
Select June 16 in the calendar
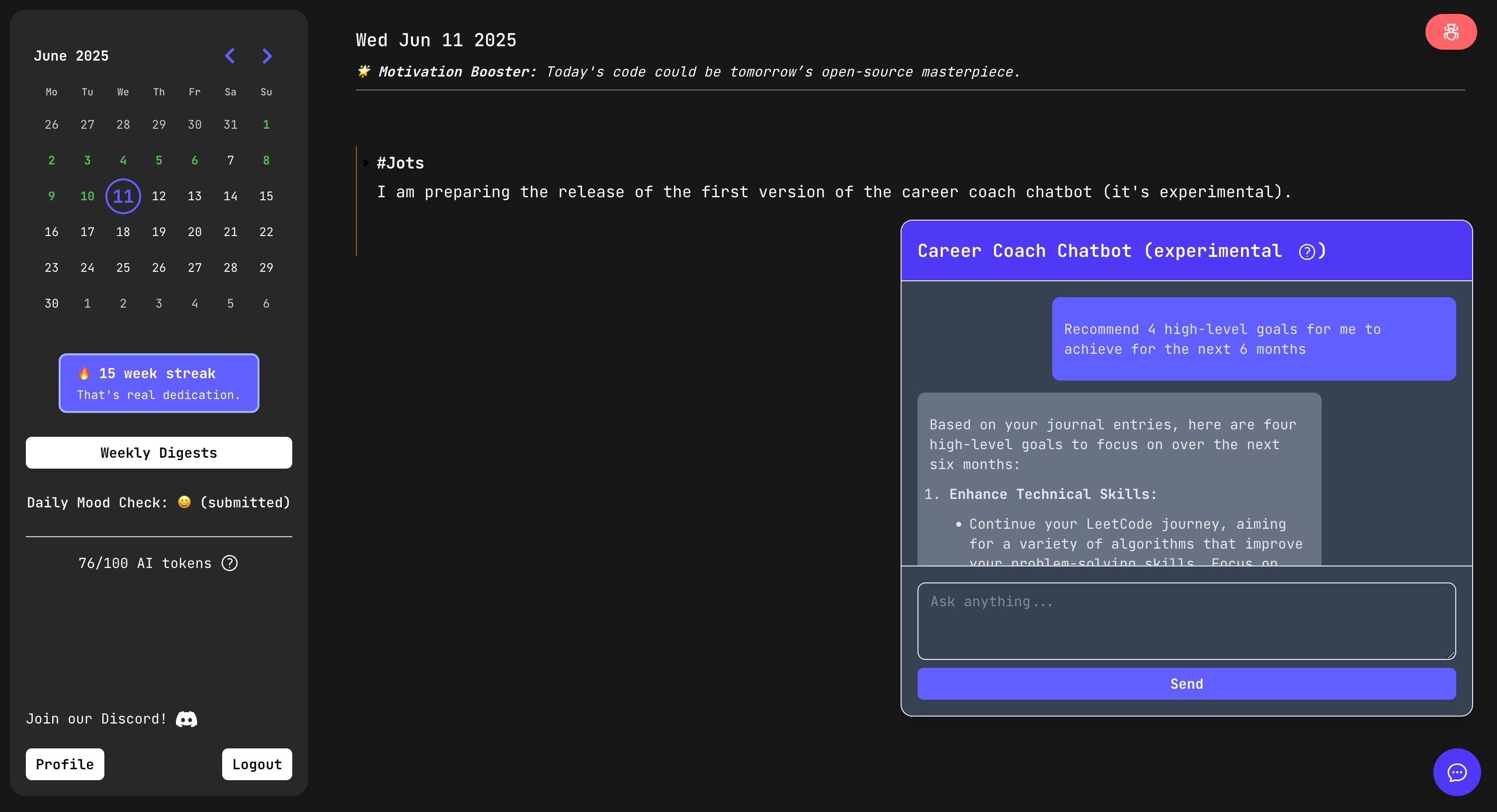pos(52,232)
